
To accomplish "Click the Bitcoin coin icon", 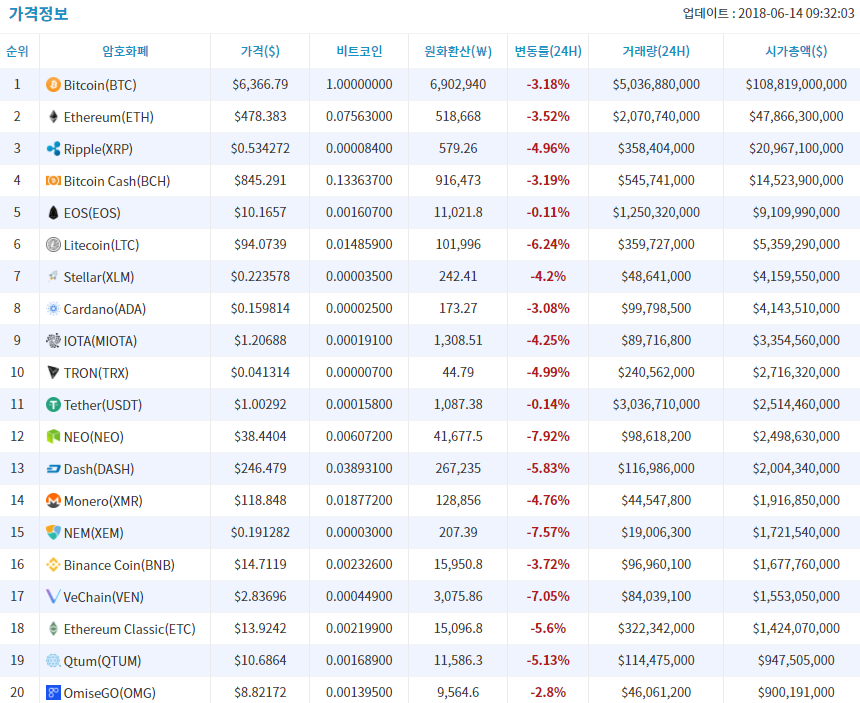I will tap(53, 84).
